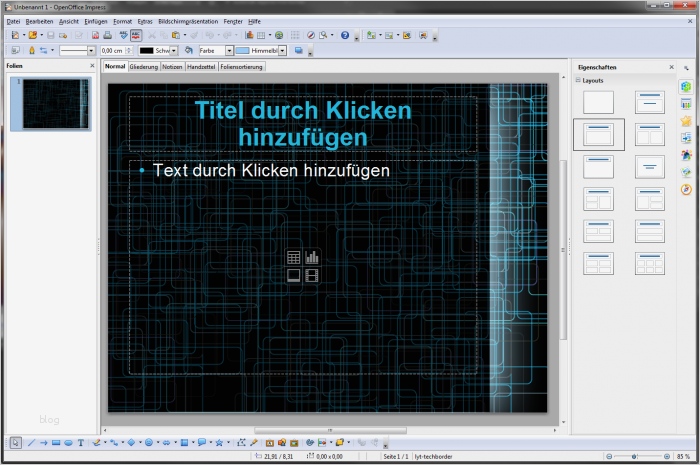
Task: Open the Datei menu
Action: coord(13,21)
